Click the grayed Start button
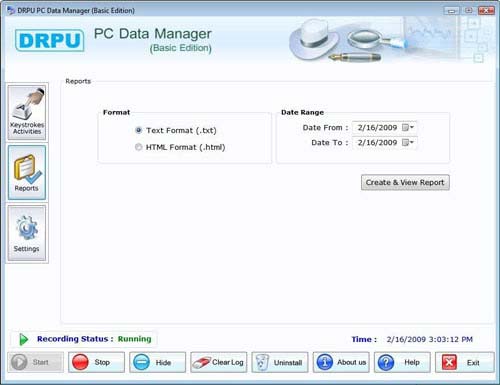Image resolution: width=500 pixels, height=385 pixels. (36, 362)
